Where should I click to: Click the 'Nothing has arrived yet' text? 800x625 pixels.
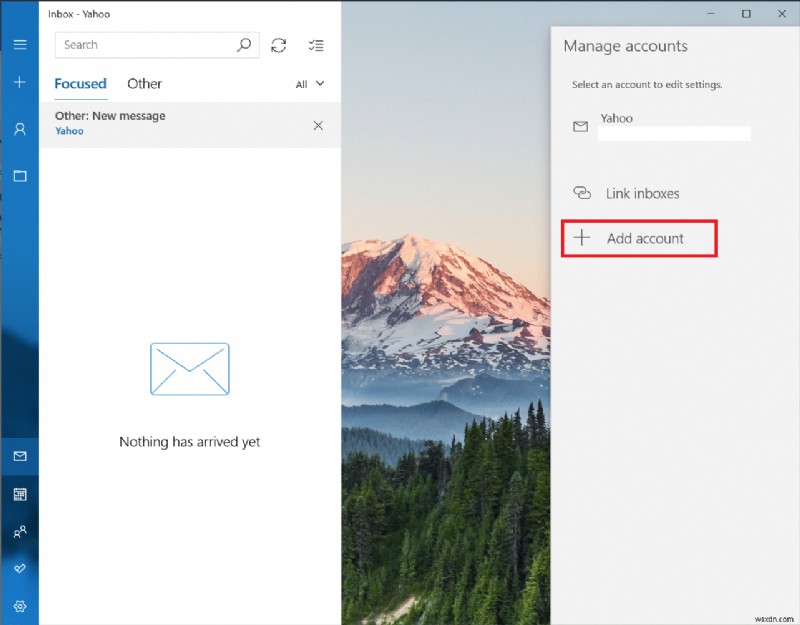point(189,442)
